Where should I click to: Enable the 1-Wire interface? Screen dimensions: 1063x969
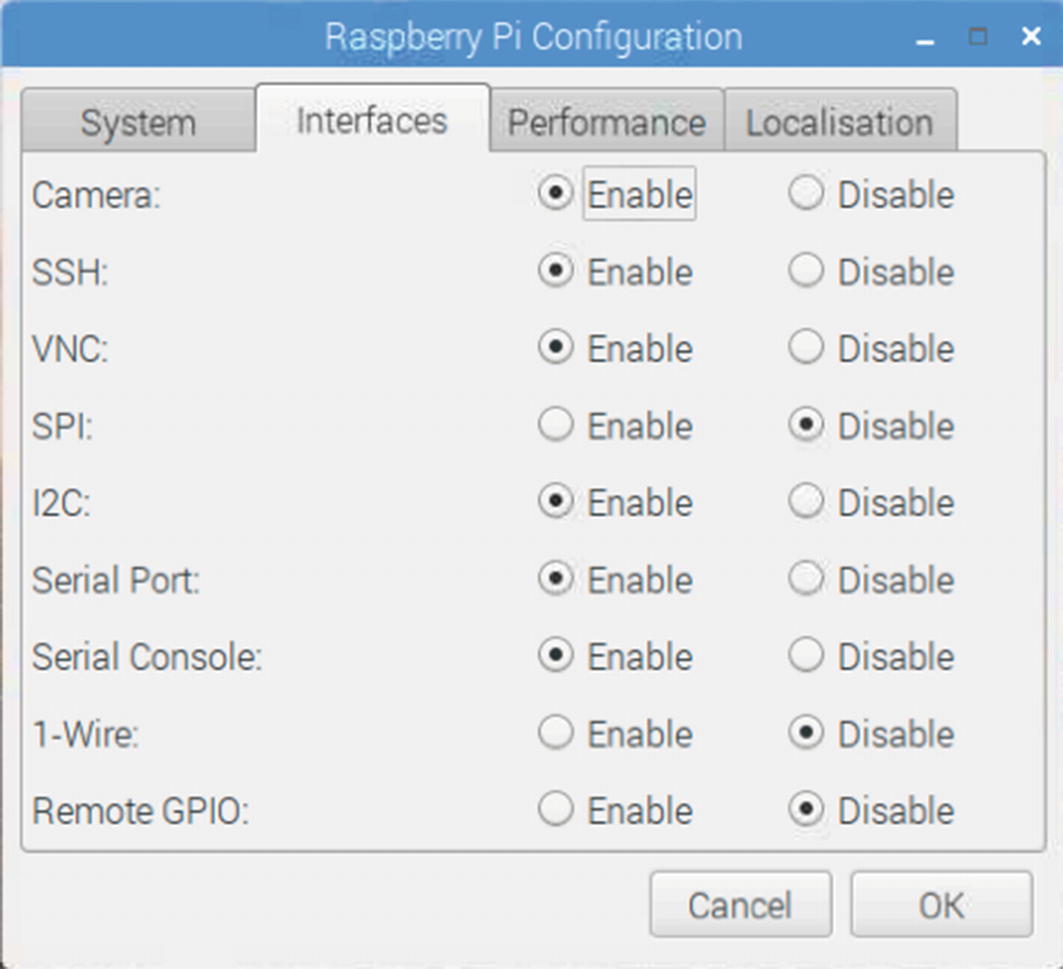click(556, 734)
